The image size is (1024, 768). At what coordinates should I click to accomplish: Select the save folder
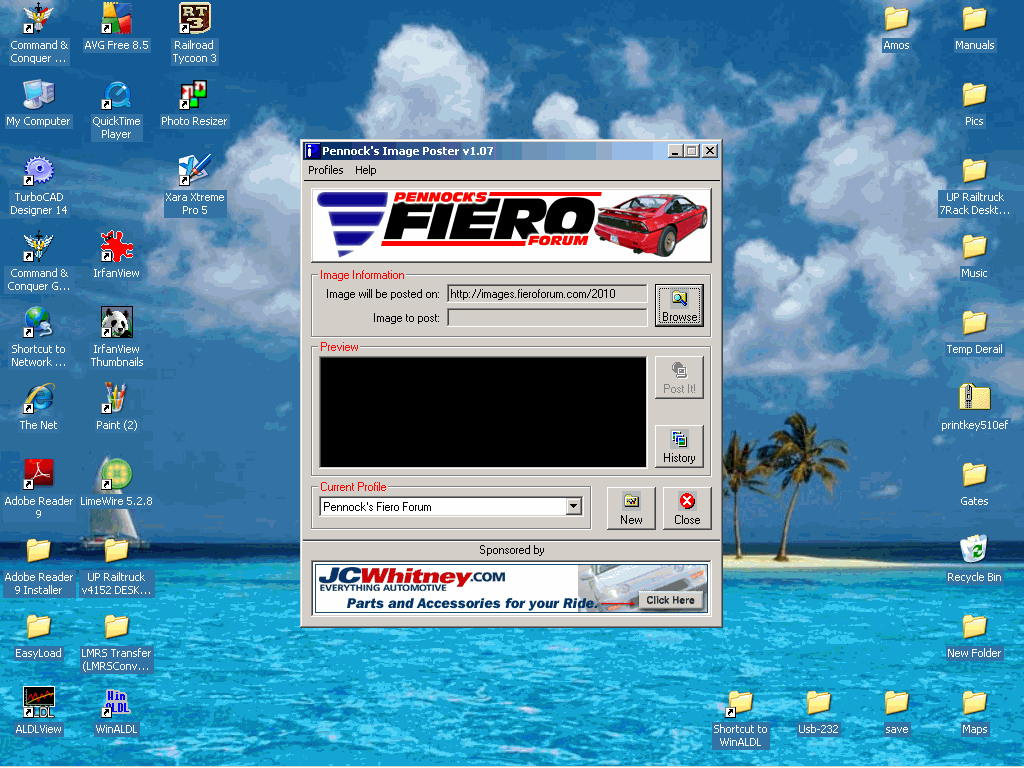[x=896, y=711]
